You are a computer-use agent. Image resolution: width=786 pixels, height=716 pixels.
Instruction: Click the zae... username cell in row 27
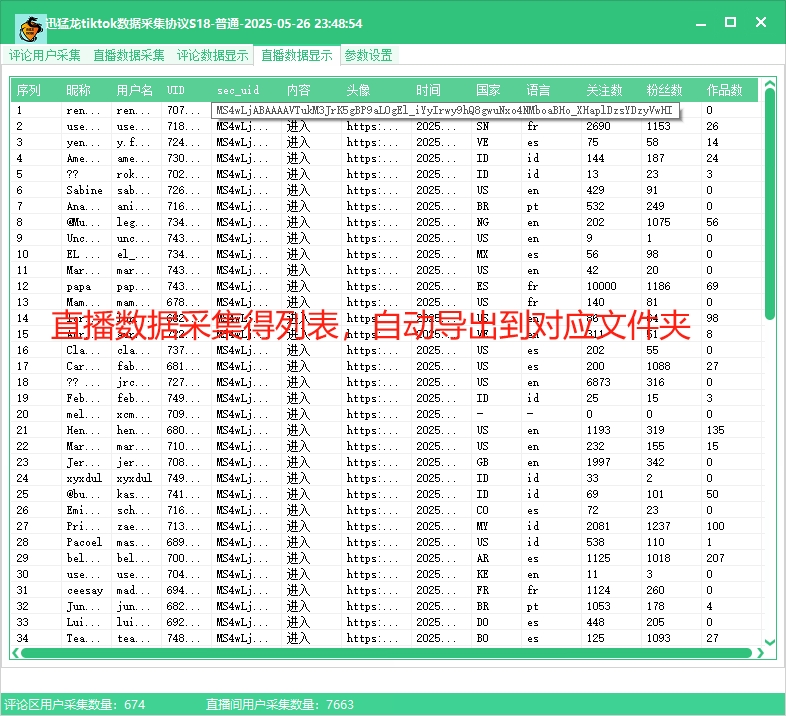(133, 526)
